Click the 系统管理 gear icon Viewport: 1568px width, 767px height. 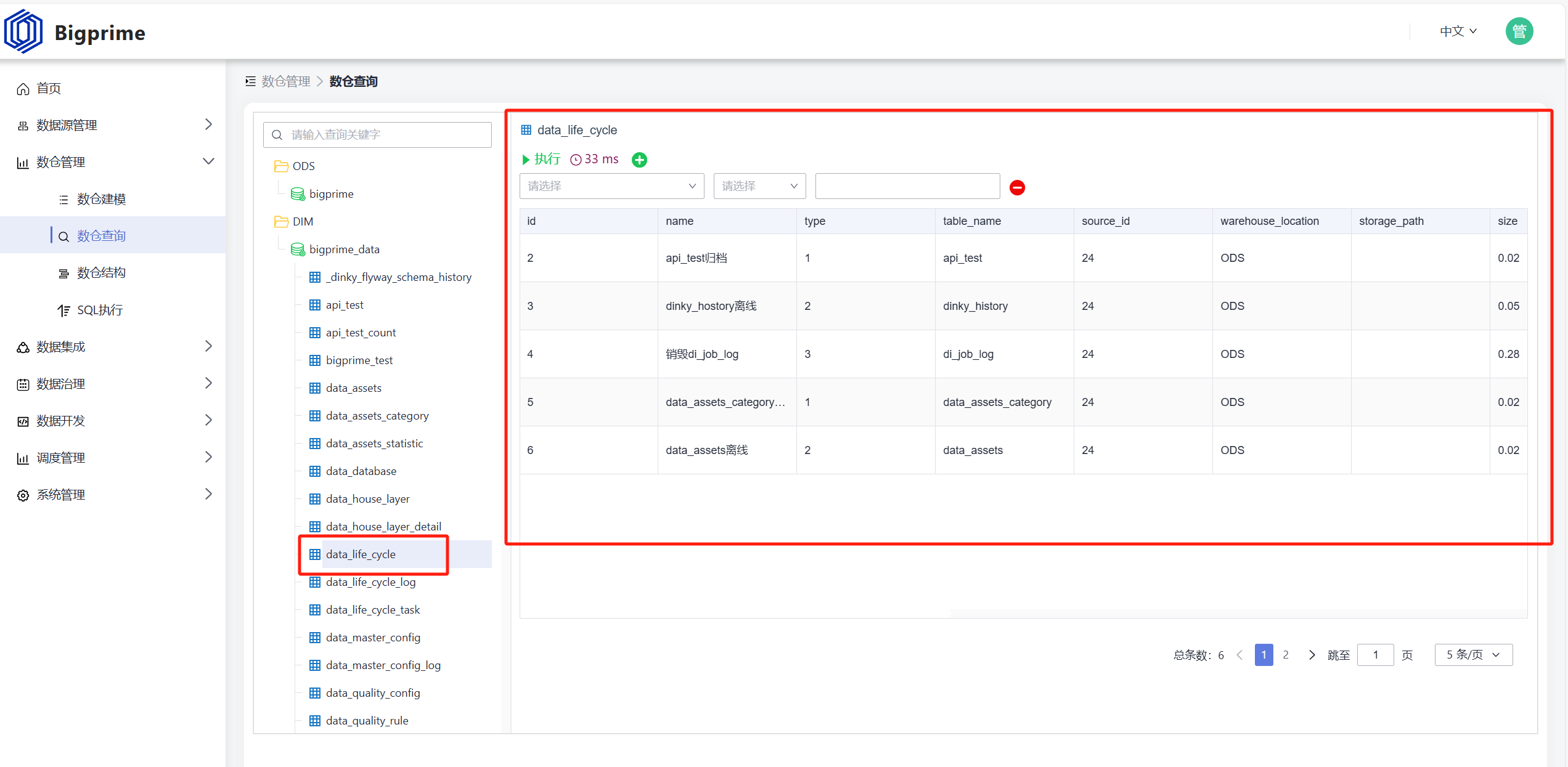(23, 495)
